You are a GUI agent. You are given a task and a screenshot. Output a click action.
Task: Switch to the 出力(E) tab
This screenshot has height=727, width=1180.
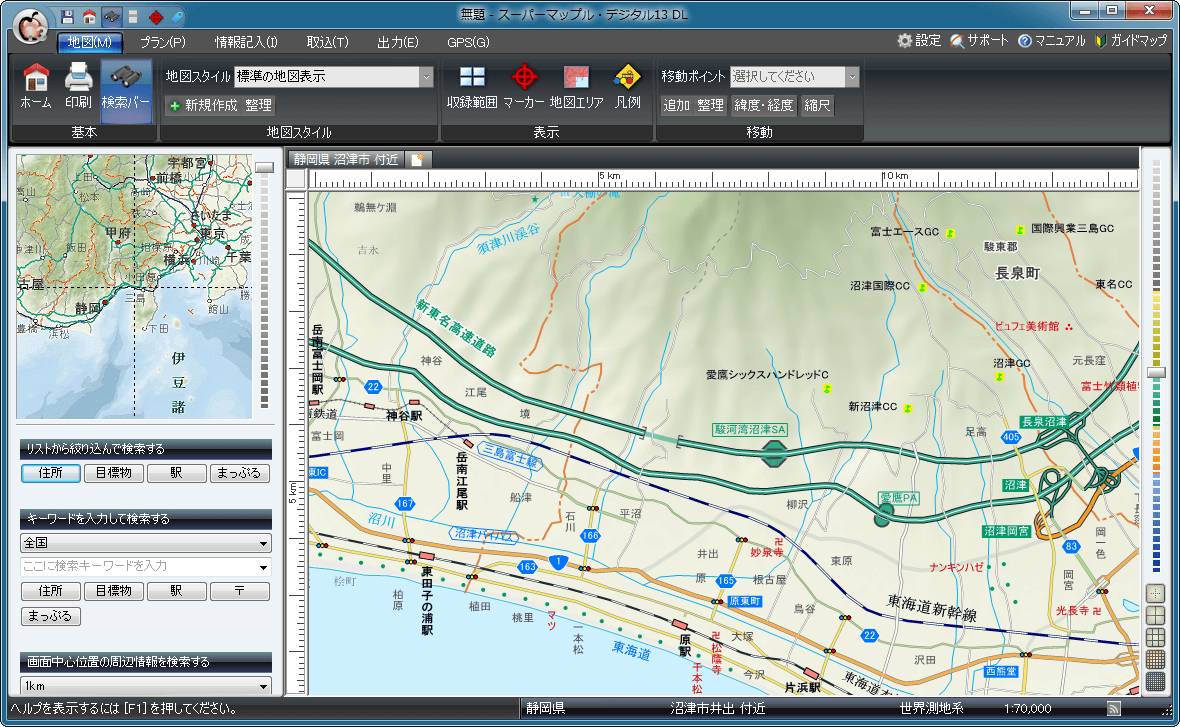click(397, 42)
